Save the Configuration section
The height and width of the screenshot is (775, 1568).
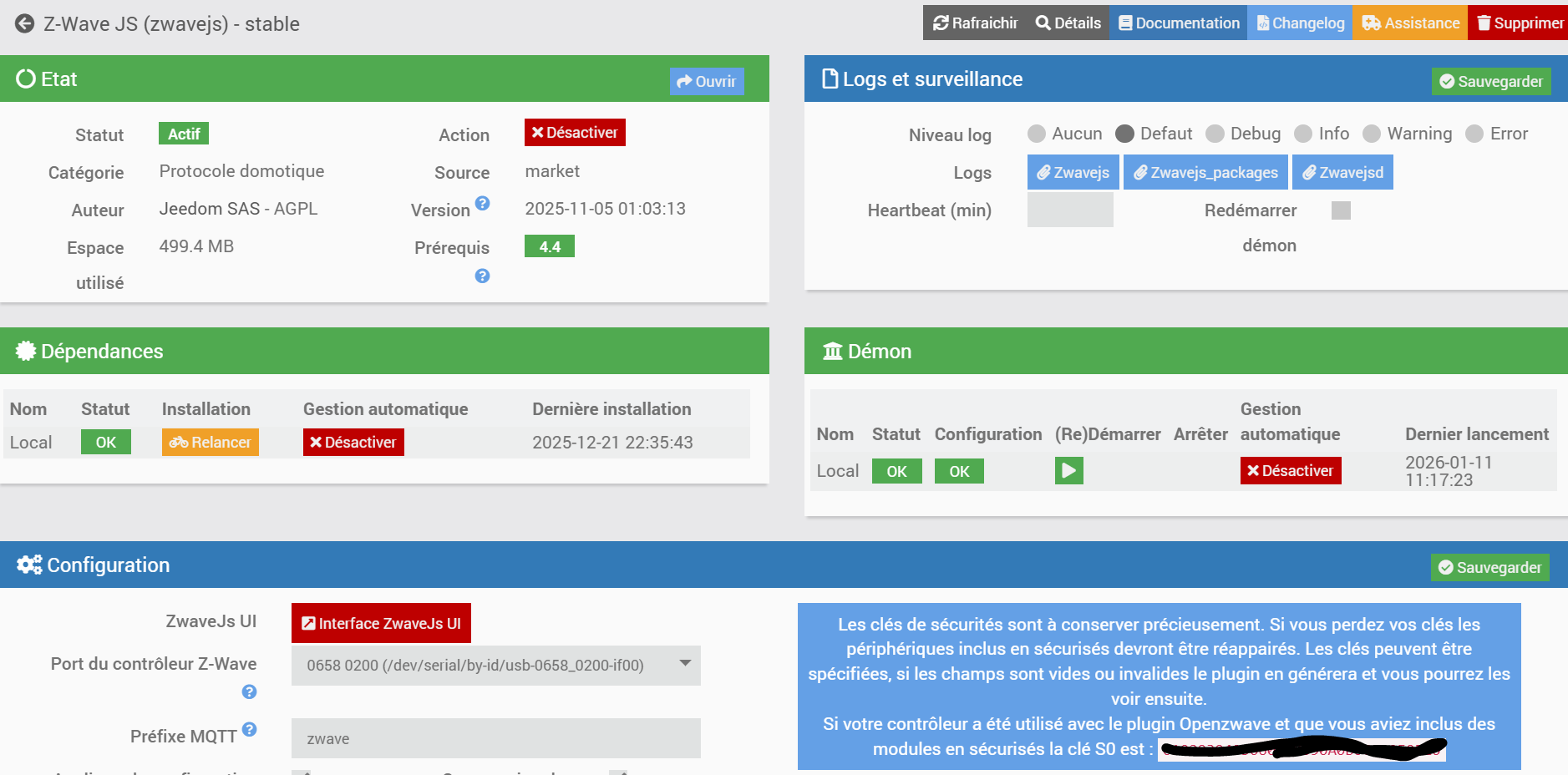point(1490,568)
